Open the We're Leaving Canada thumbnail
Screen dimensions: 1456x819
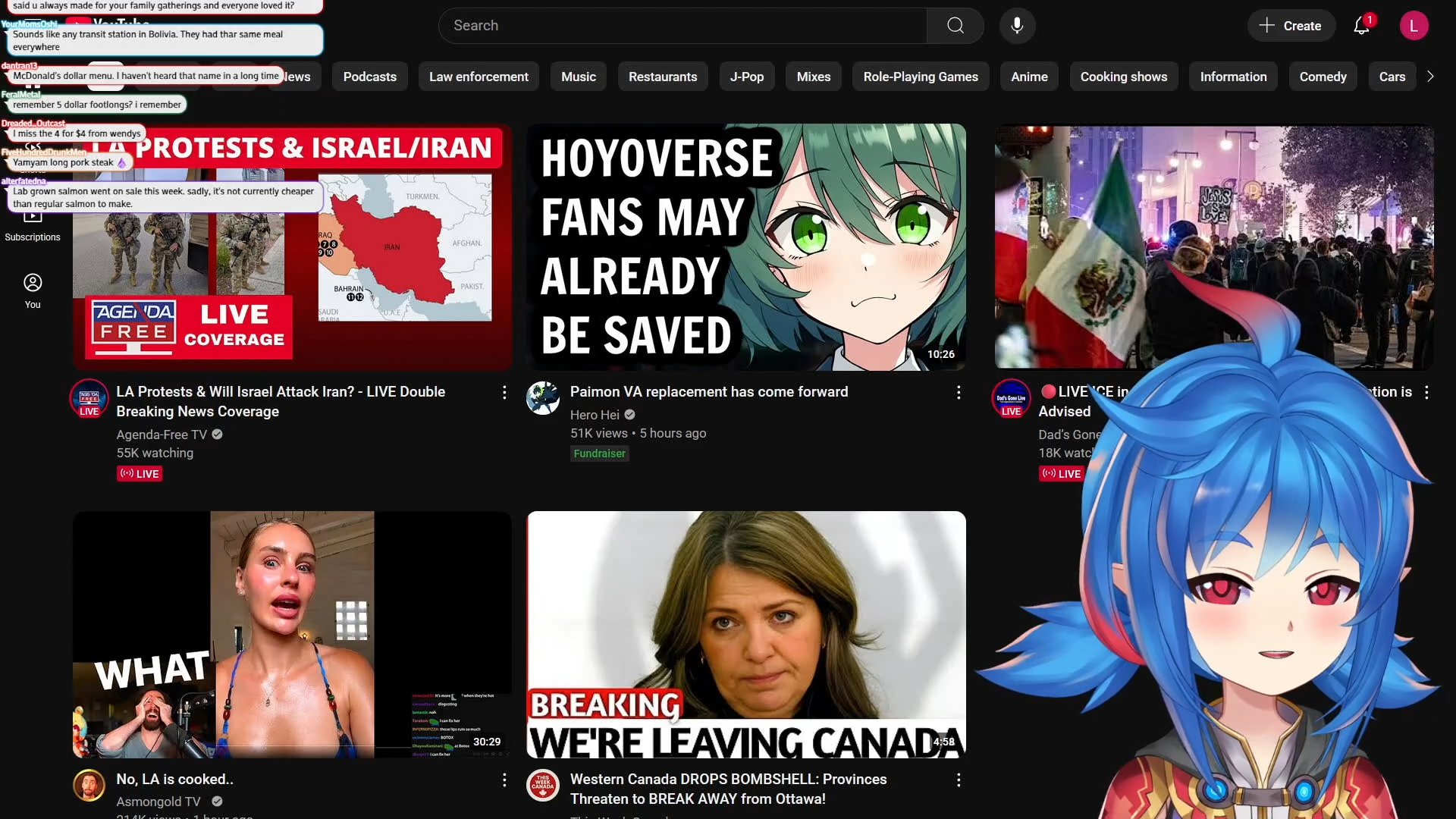tap(746, 635)
